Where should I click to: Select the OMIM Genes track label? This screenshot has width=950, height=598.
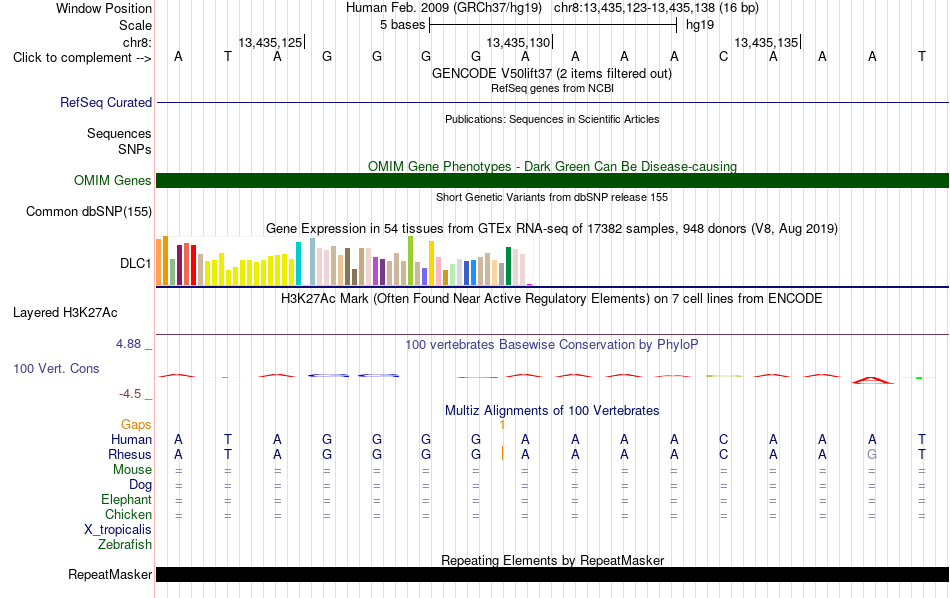point(112,181)
